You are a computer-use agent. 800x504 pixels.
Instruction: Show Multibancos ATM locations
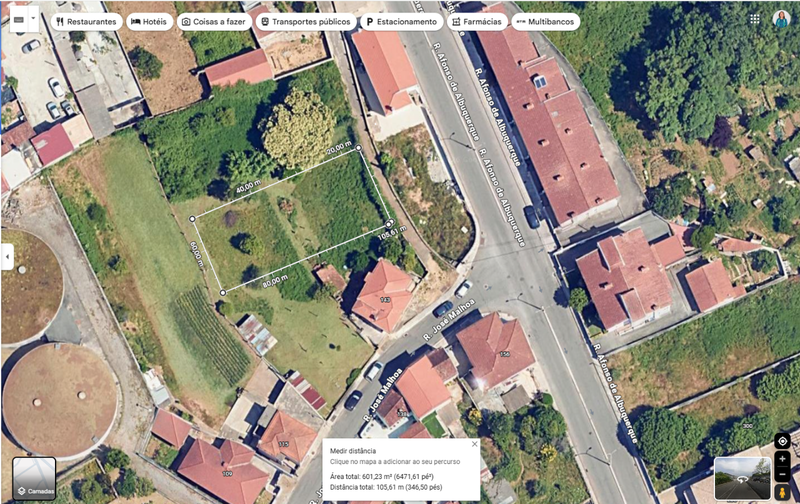pyautogui.click(x=545, y=22)
